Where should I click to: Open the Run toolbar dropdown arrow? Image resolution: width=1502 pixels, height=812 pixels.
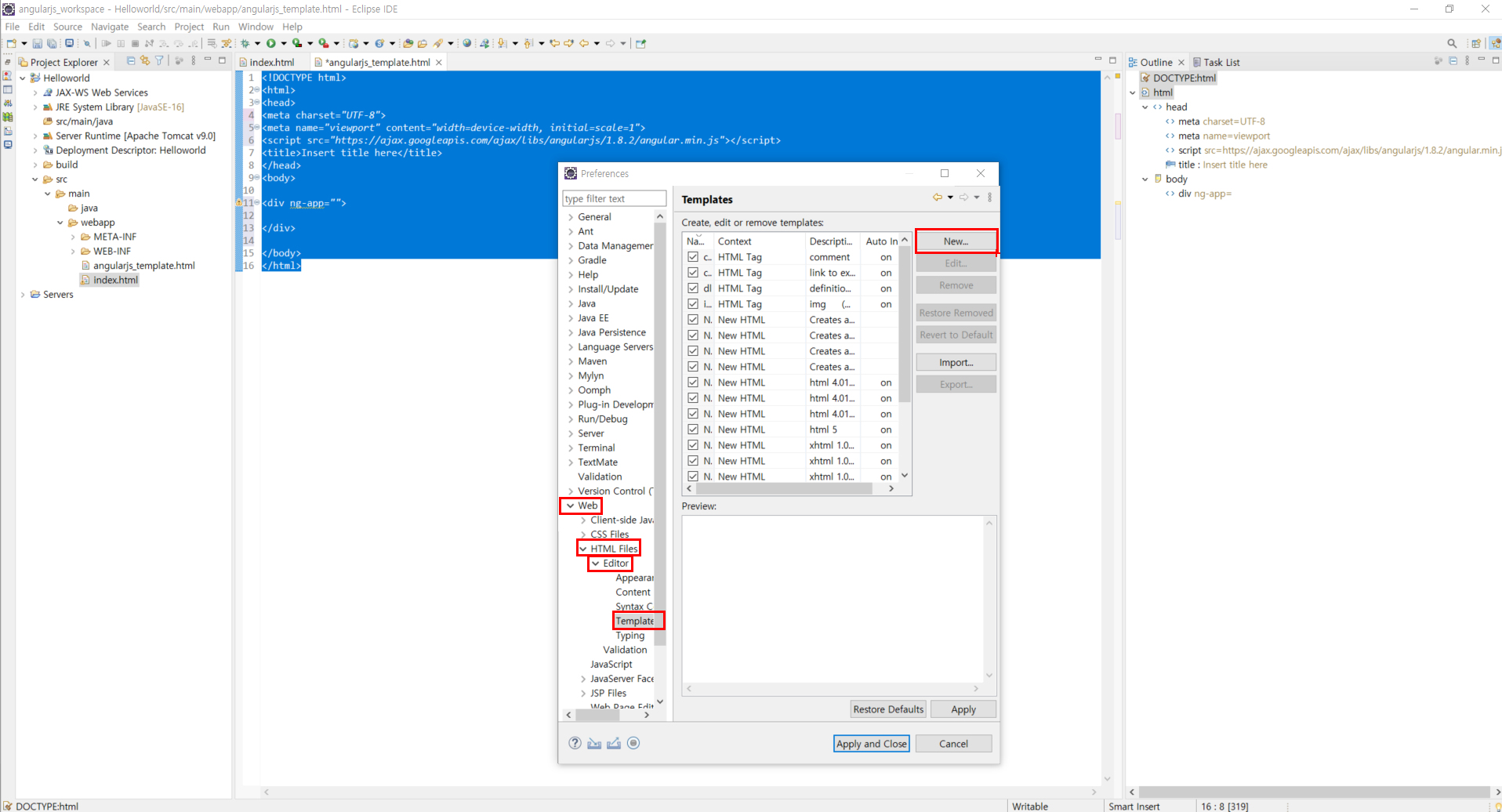tap(283, 44)
